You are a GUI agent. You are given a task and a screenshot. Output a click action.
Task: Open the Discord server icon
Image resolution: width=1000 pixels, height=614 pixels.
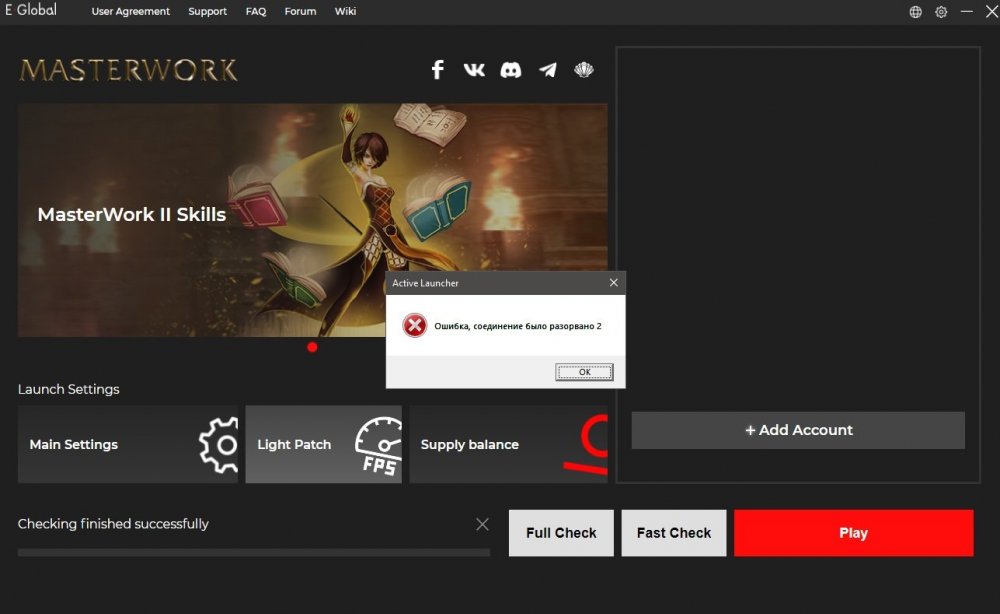(511, 70)
